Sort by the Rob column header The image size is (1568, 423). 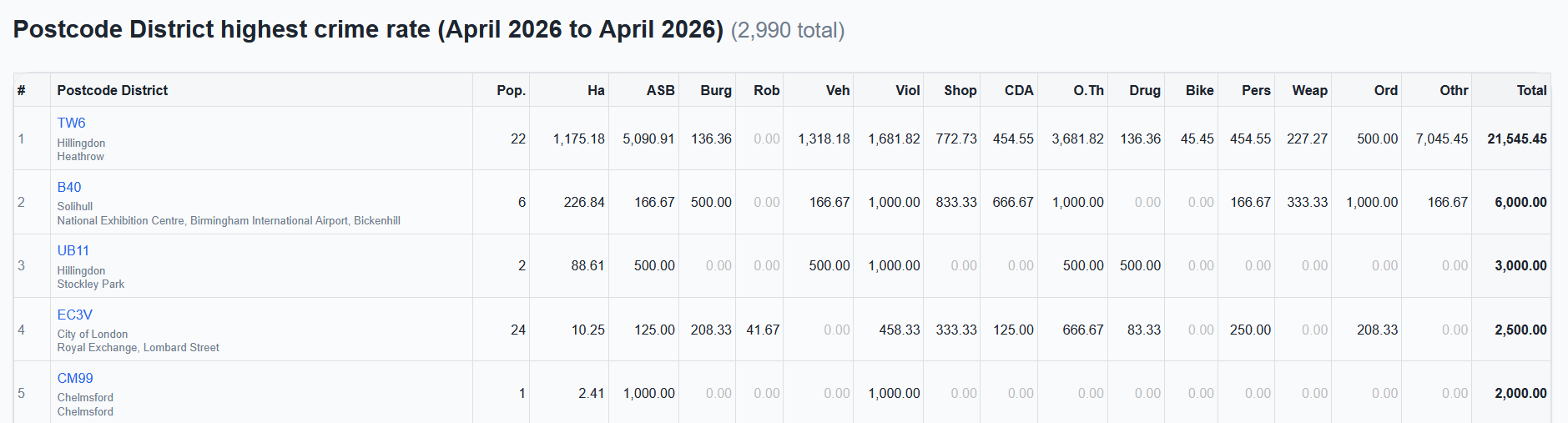tap(767, 90)
